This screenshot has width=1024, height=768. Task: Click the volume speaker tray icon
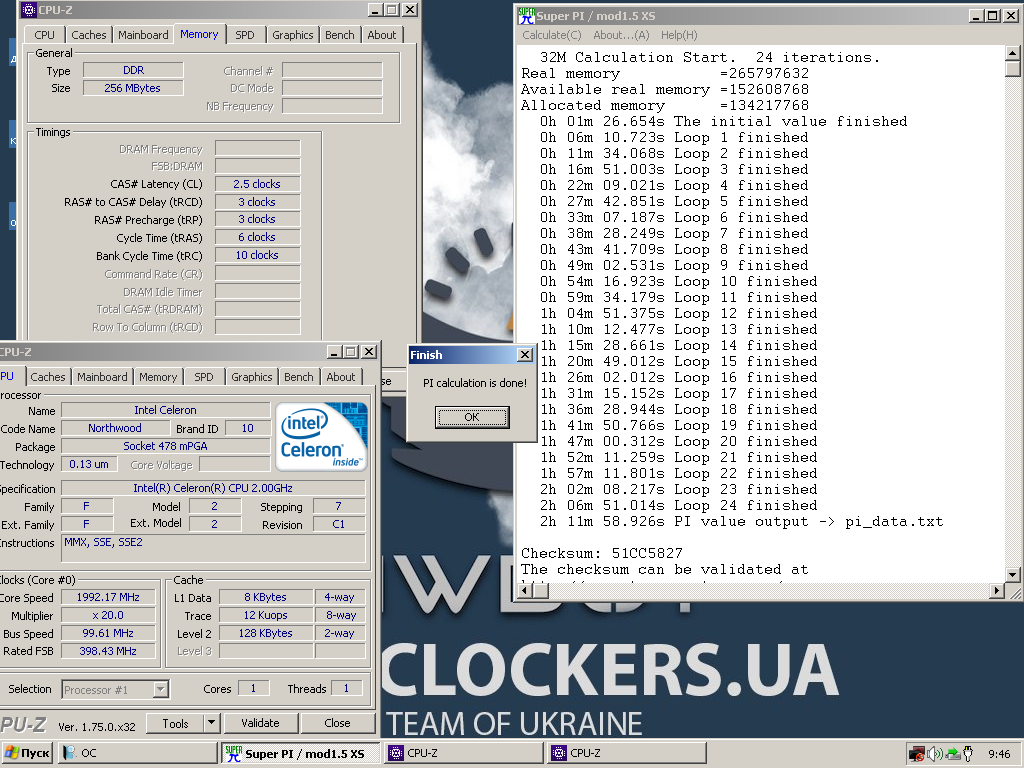[935, 754]
